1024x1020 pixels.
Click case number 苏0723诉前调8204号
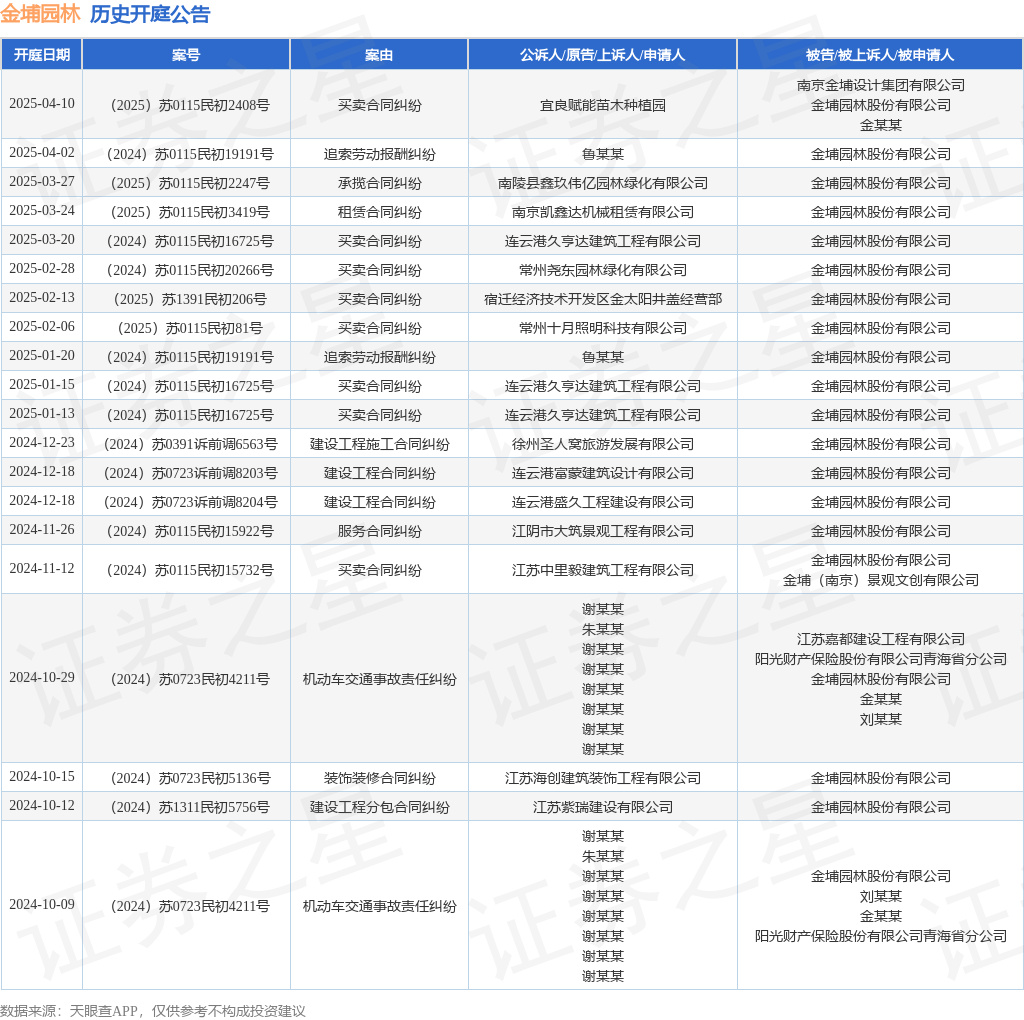[x=190, y=502]
